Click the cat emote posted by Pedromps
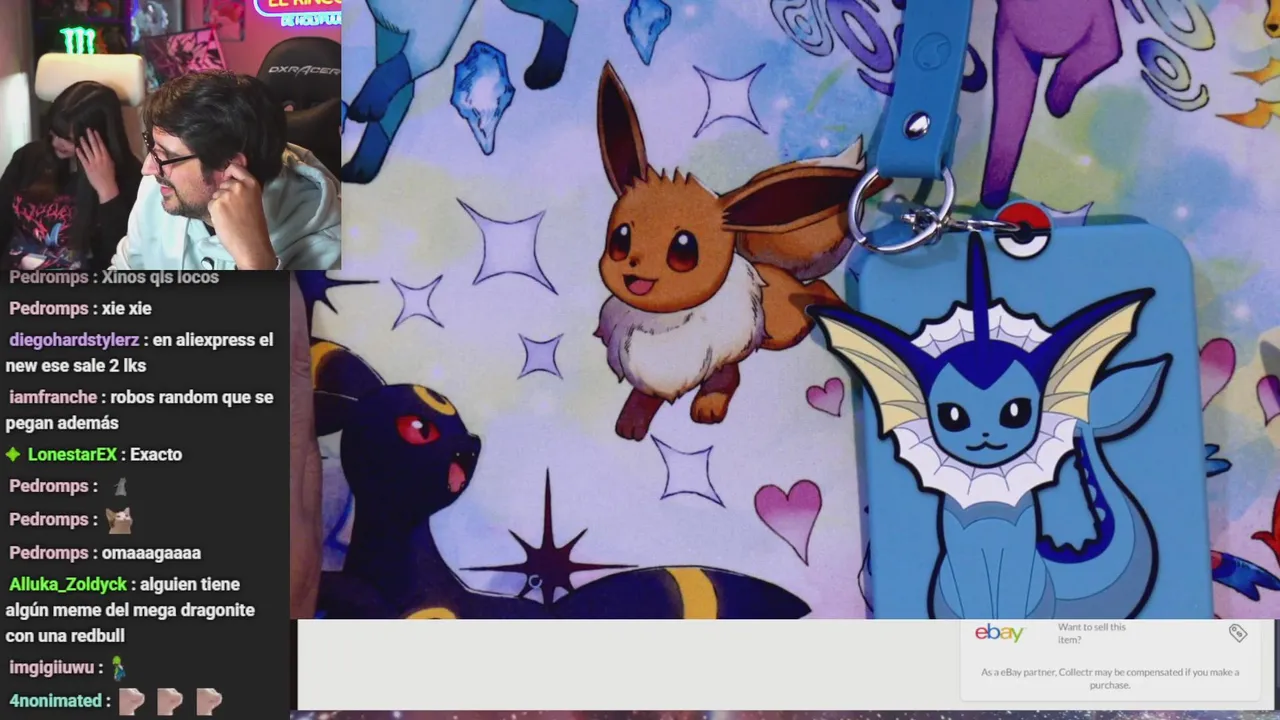 pos(119,520)
